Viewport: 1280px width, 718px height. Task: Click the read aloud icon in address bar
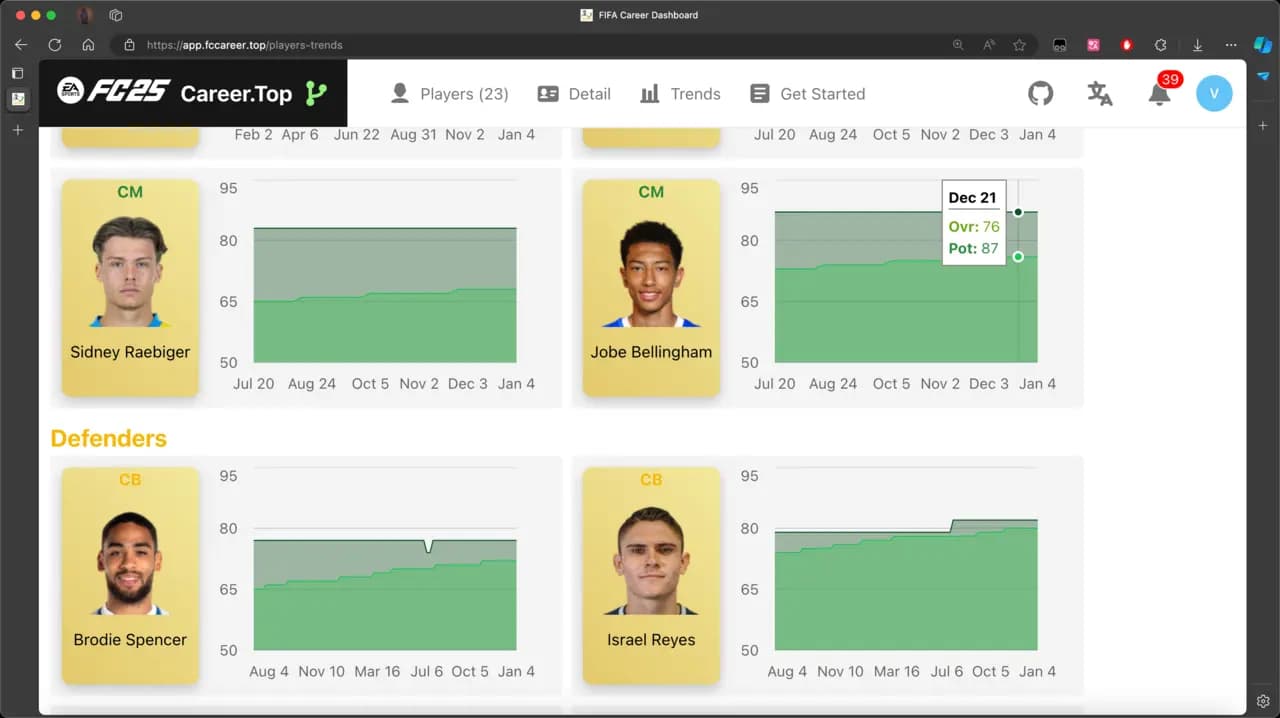(989, 45)
